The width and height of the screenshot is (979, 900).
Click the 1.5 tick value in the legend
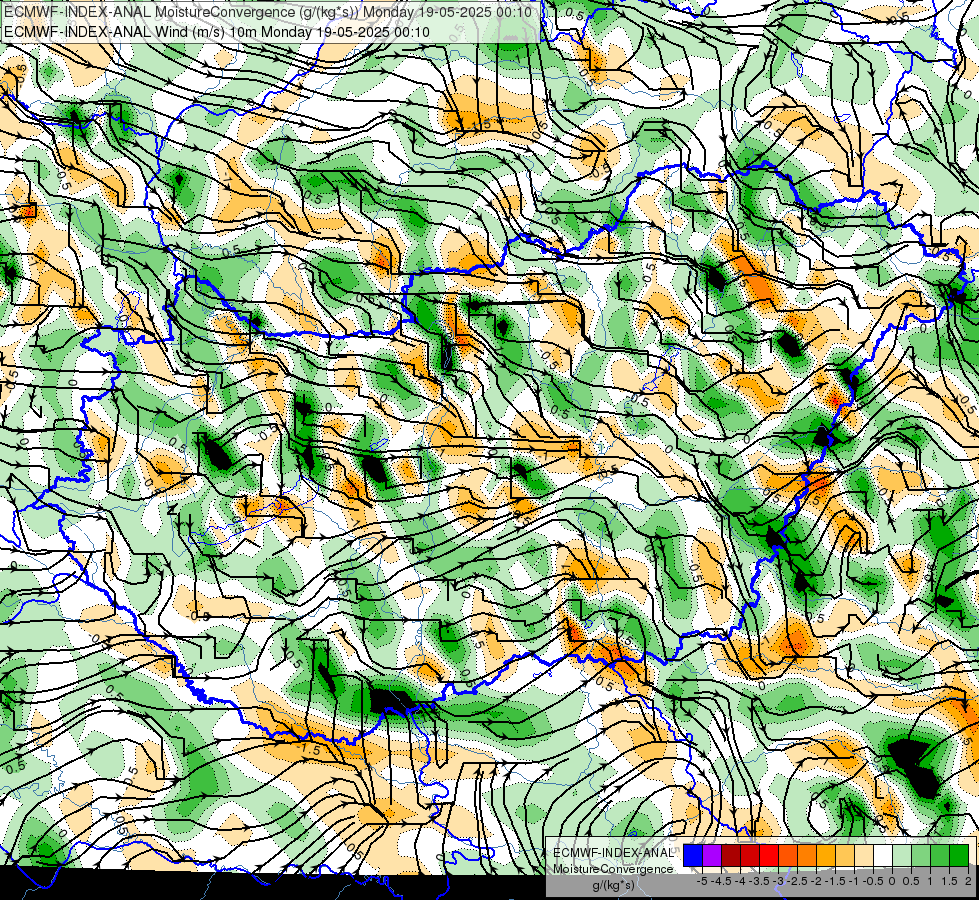[949, 881]
